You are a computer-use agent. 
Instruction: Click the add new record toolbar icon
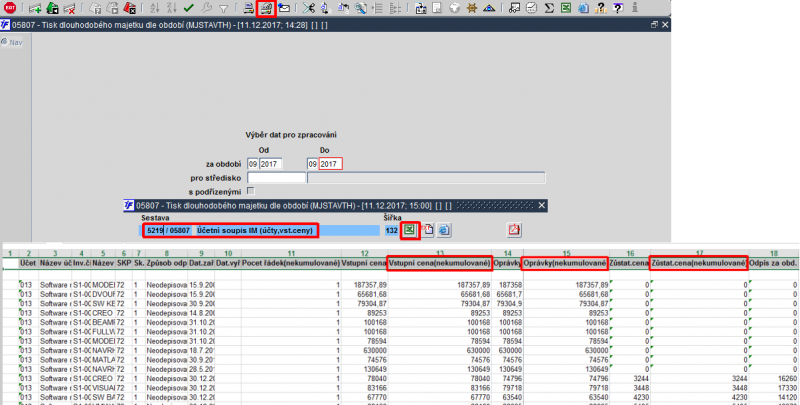click(35, 8)
